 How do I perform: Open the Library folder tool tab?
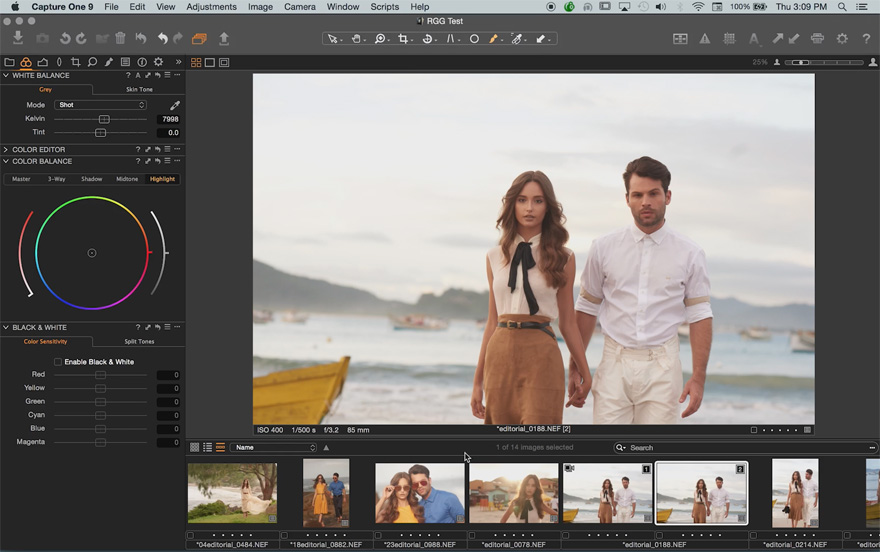pyautogui.click(x=10, y=62)
